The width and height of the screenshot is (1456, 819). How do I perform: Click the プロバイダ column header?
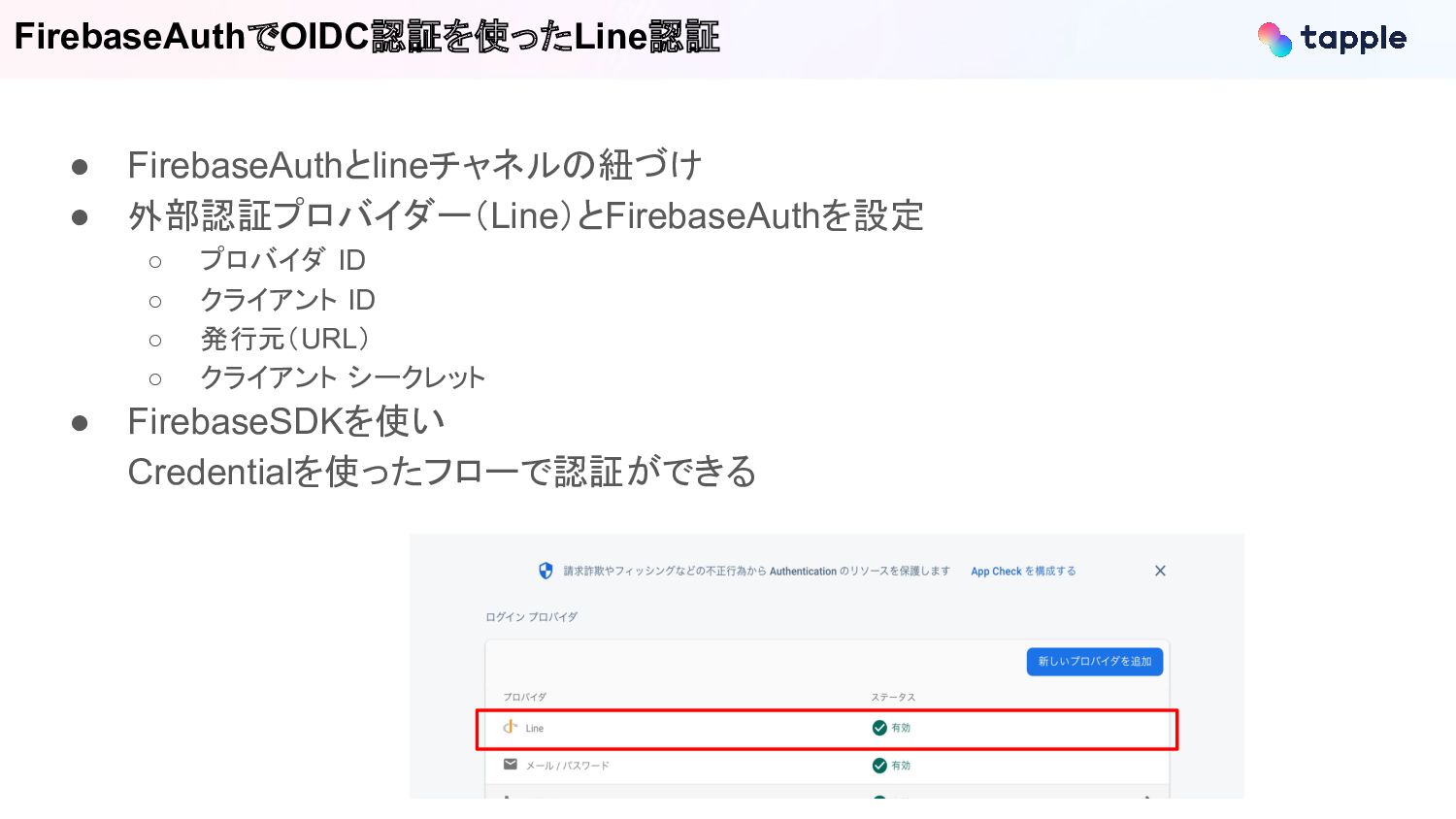[x=525, y=697]
